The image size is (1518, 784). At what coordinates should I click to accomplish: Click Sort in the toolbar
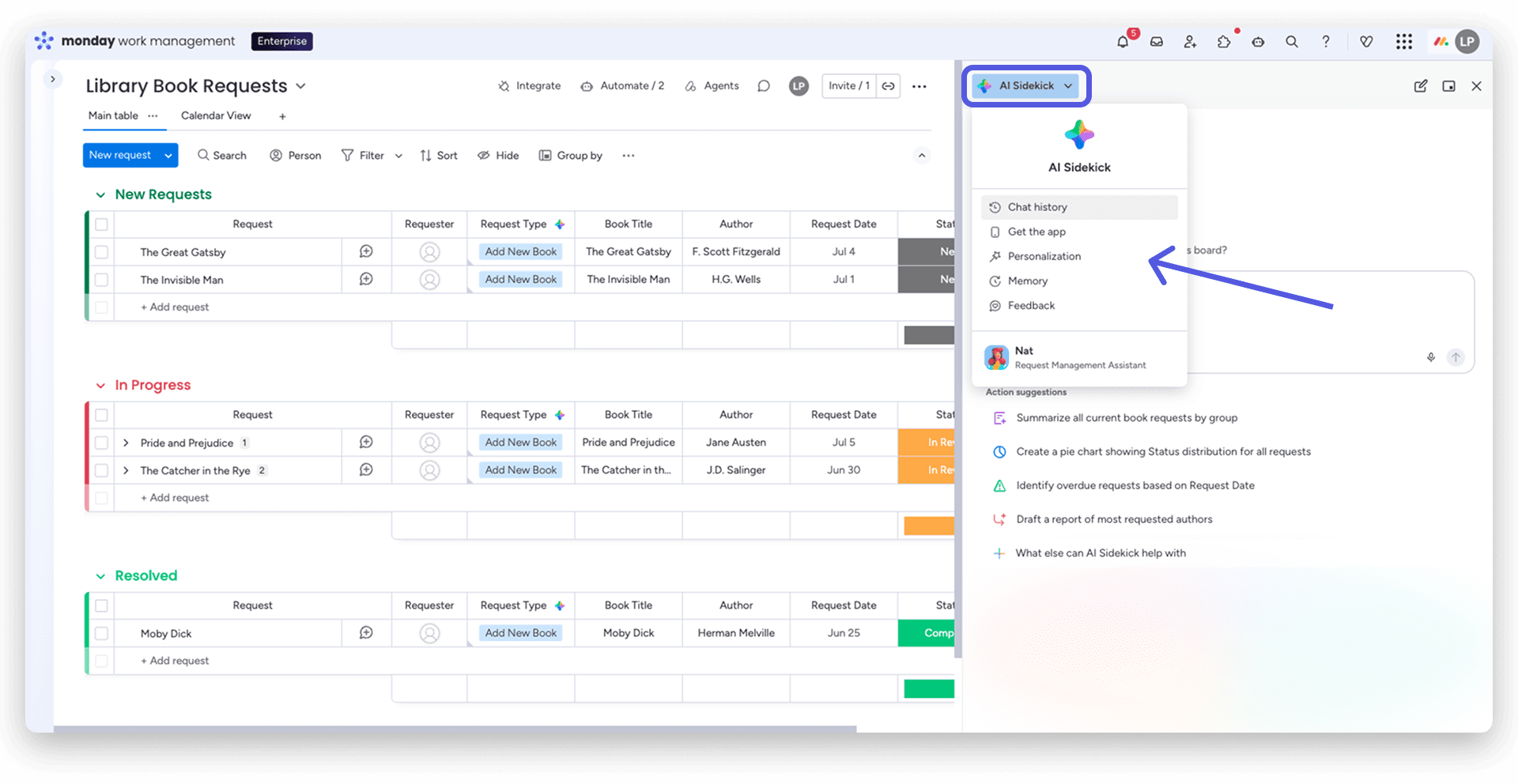(438, 156)
